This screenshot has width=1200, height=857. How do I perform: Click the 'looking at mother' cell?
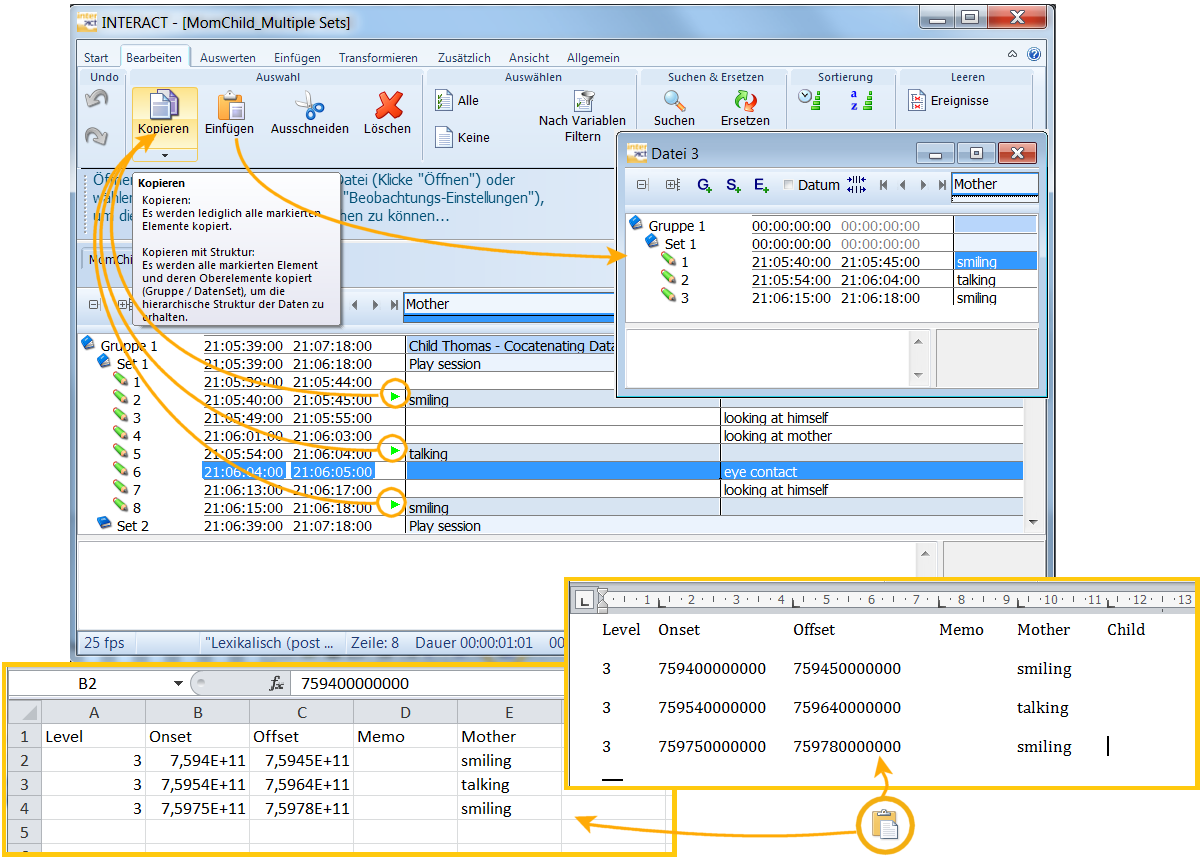point(872,436)
